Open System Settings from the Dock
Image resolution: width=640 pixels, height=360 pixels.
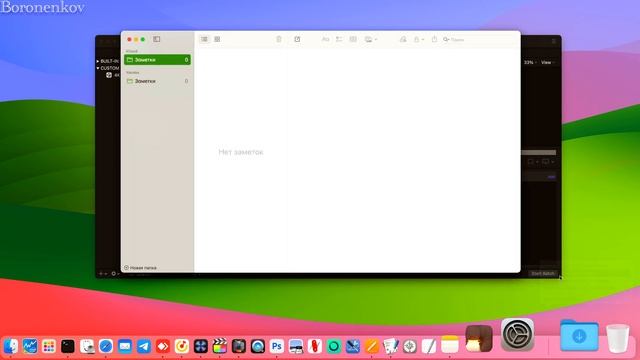coord(517,335)
